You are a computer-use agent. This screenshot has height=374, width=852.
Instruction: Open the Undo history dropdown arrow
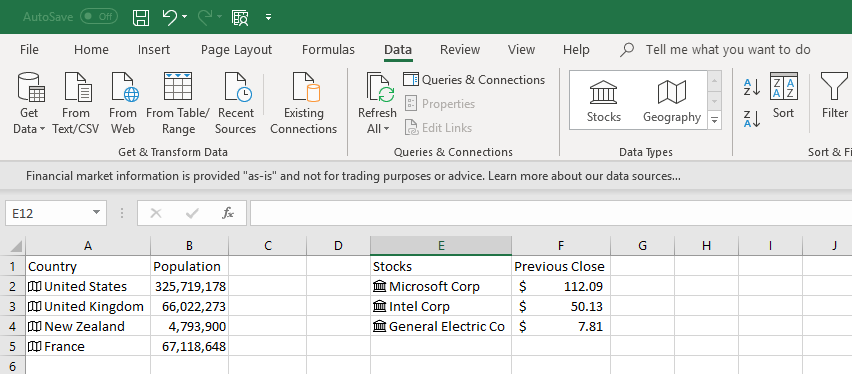point(185,17)
